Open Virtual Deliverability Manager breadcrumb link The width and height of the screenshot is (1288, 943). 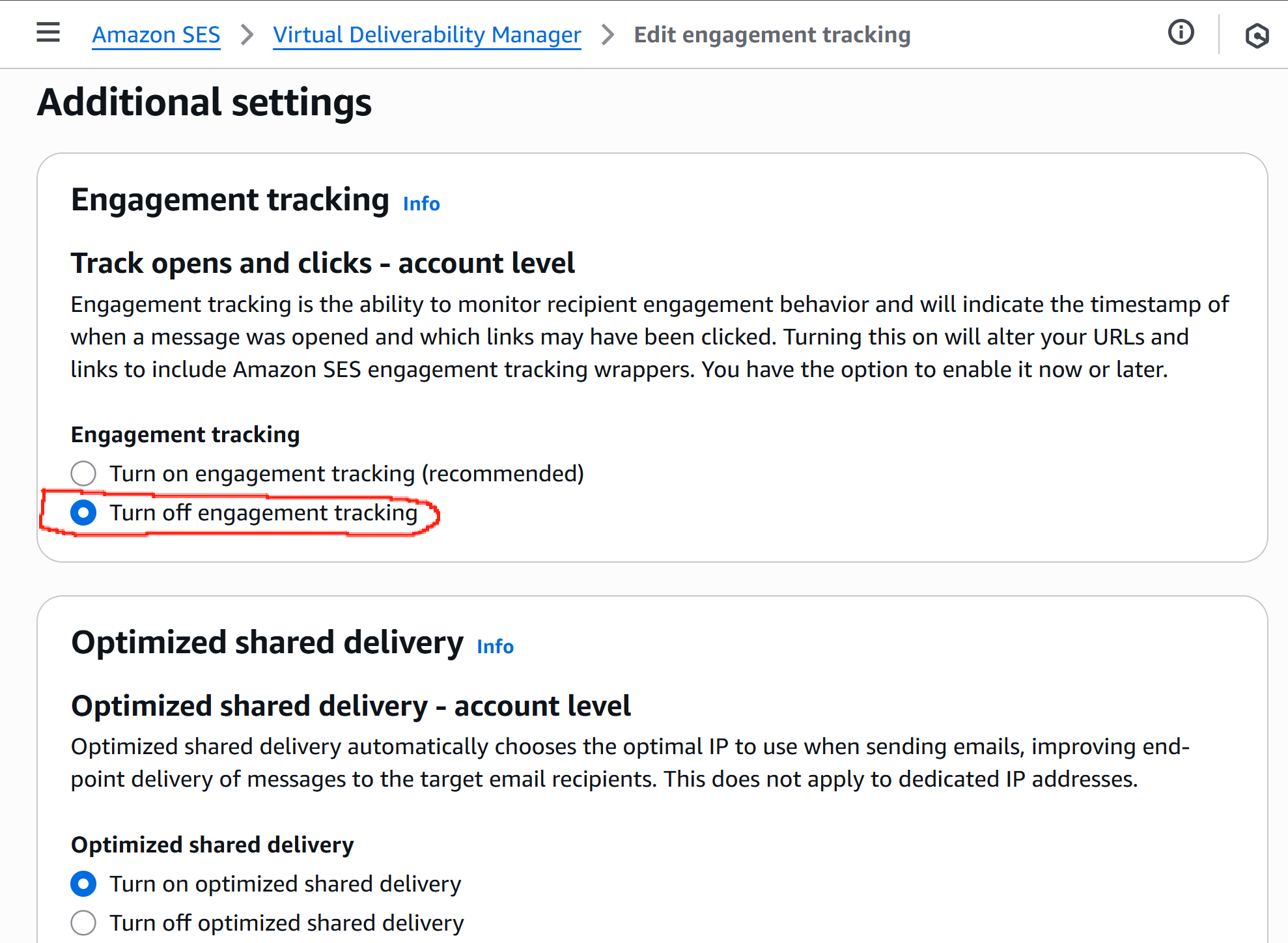tap(427, 35)
